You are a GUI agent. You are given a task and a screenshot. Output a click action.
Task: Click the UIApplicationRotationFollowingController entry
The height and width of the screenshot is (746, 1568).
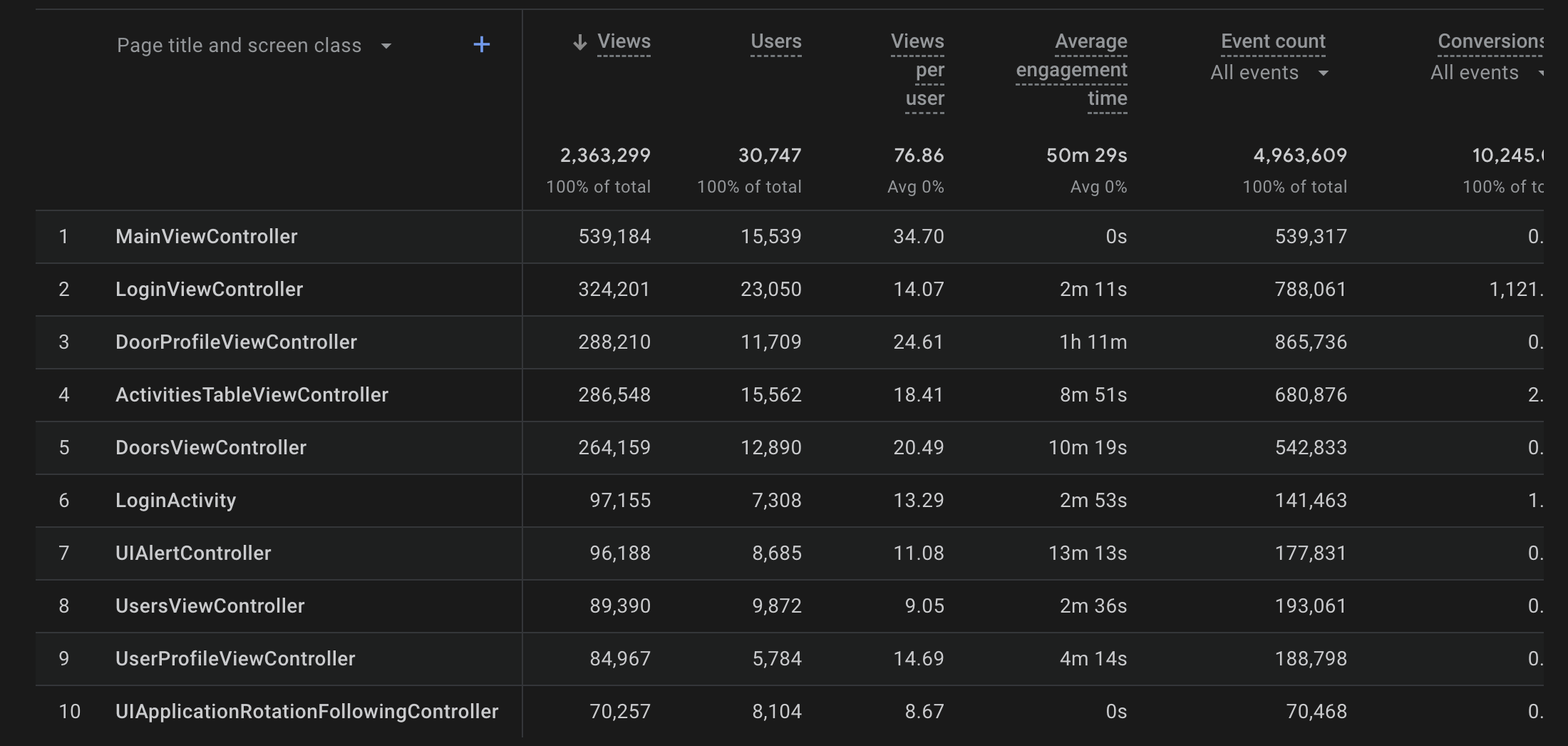(307, 712)
